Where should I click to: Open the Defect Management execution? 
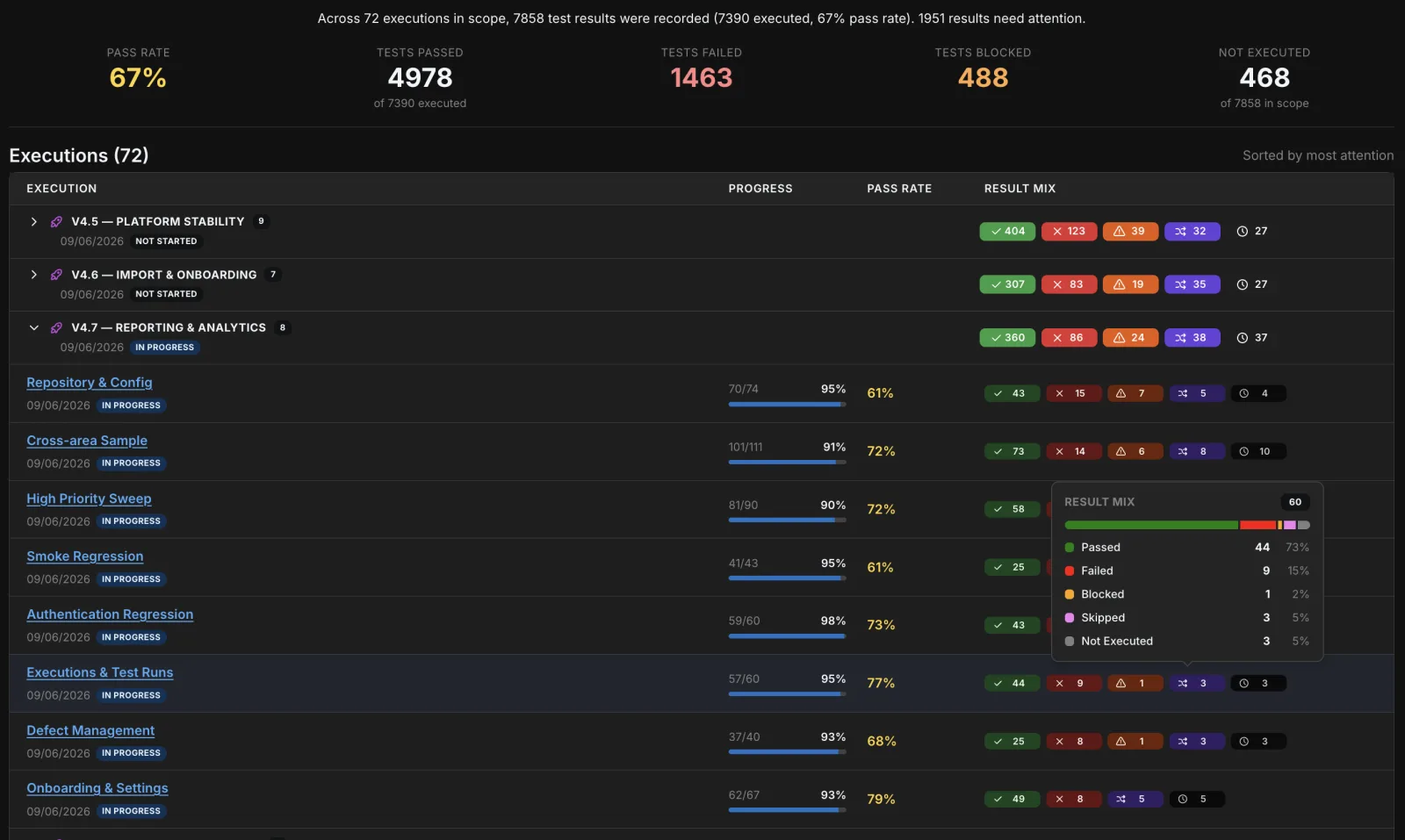coord(90,730)
